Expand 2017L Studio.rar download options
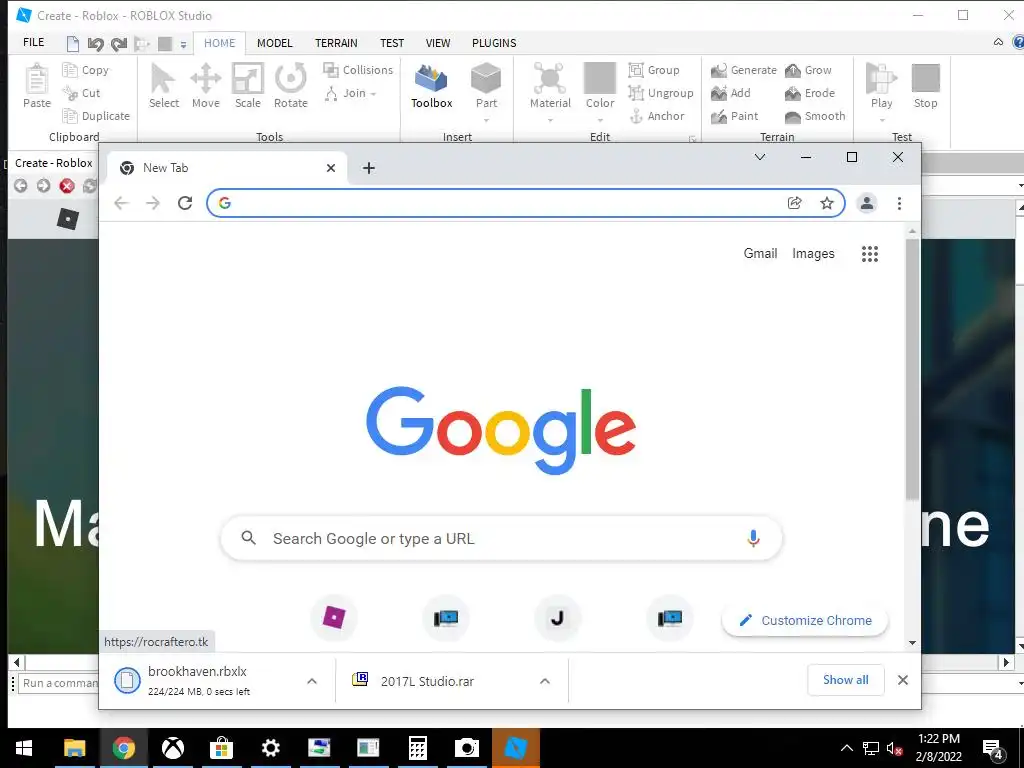Screen dimensions: 1024x768 tap(545, 681)
